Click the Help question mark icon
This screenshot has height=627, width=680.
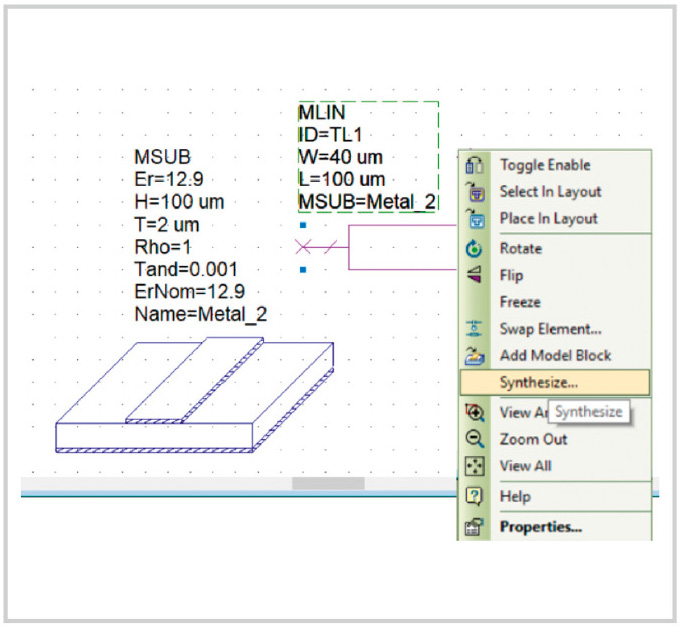pyautogui.click(x=476, y=497)
